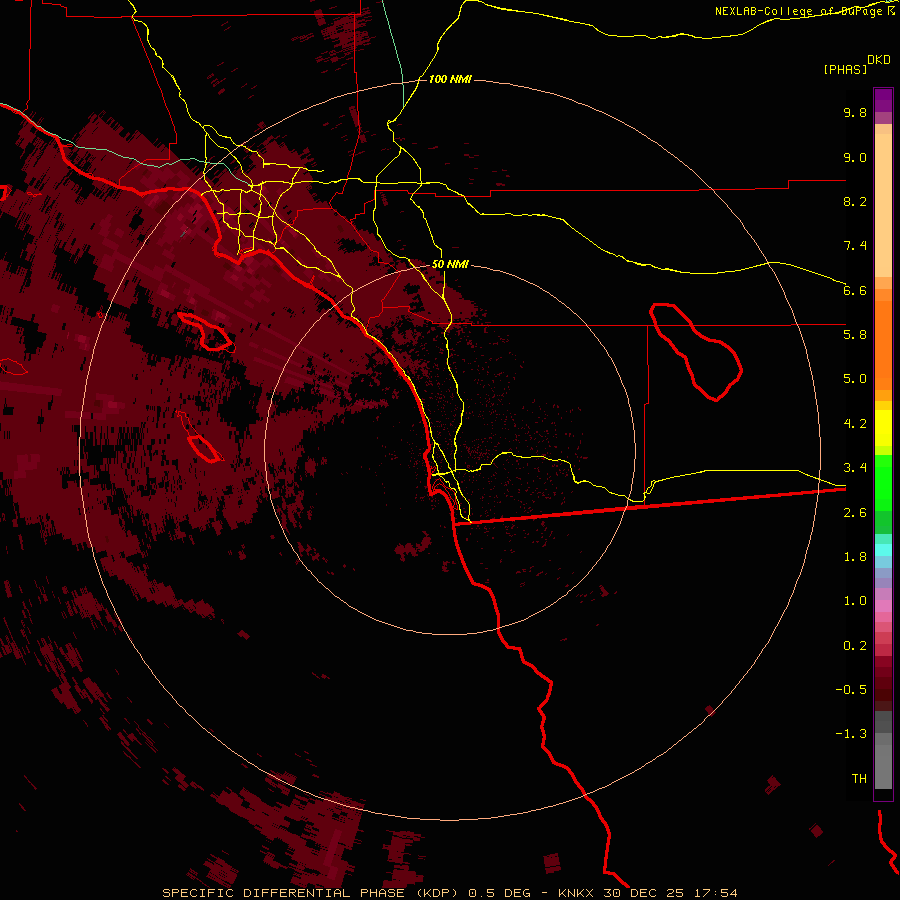Image resolution: width=900 pixels, height=900 pixels.
Task: Click the DKD label above color scale
Action: (x=879, y=59)
